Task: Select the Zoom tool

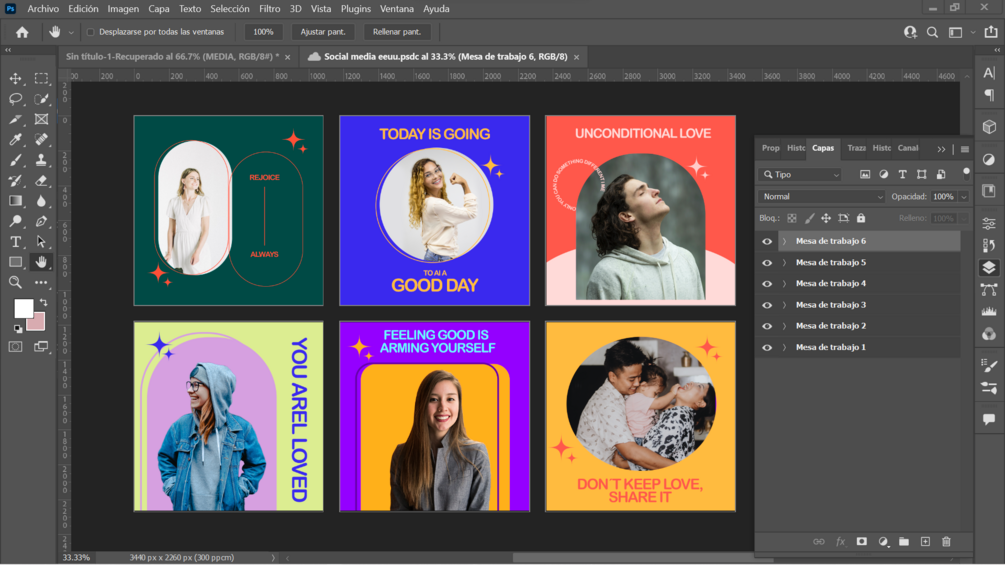Action: 16,283
